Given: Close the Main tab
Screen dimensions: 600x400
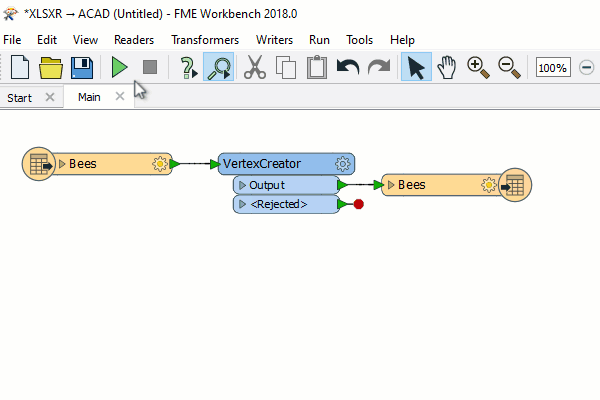Looking at the screenshot, I should click(120, 96).
